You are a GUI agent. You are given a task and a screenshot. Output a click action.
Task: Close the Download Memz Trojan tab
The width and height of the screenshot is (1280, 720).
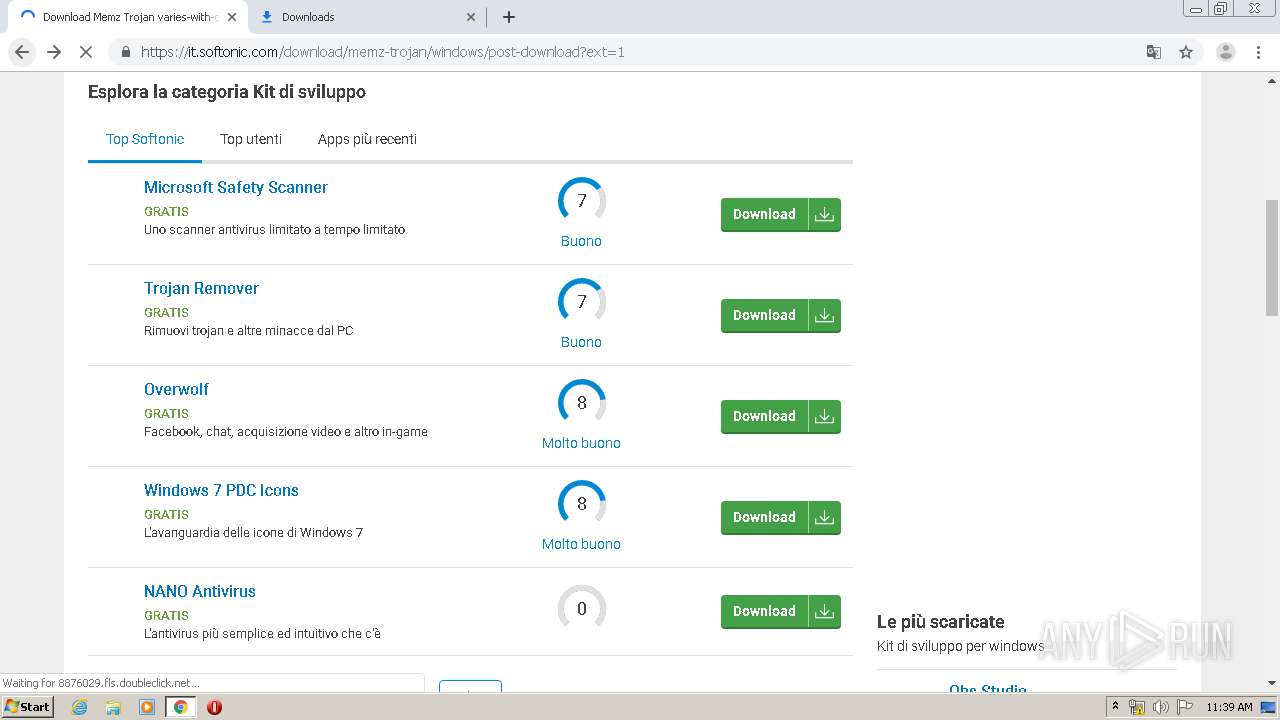pyautogui.click(x=231, y=17)
